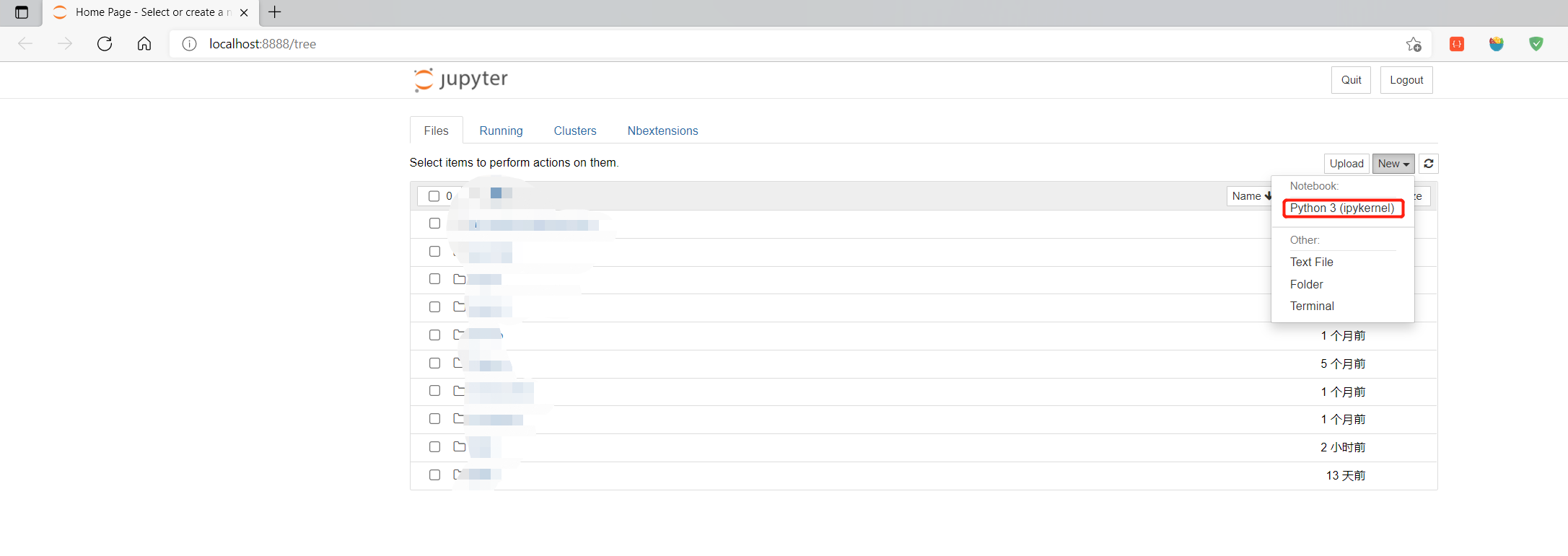Create a Python 3 (ipykernel) notebook

click(x=1342, y=208)
